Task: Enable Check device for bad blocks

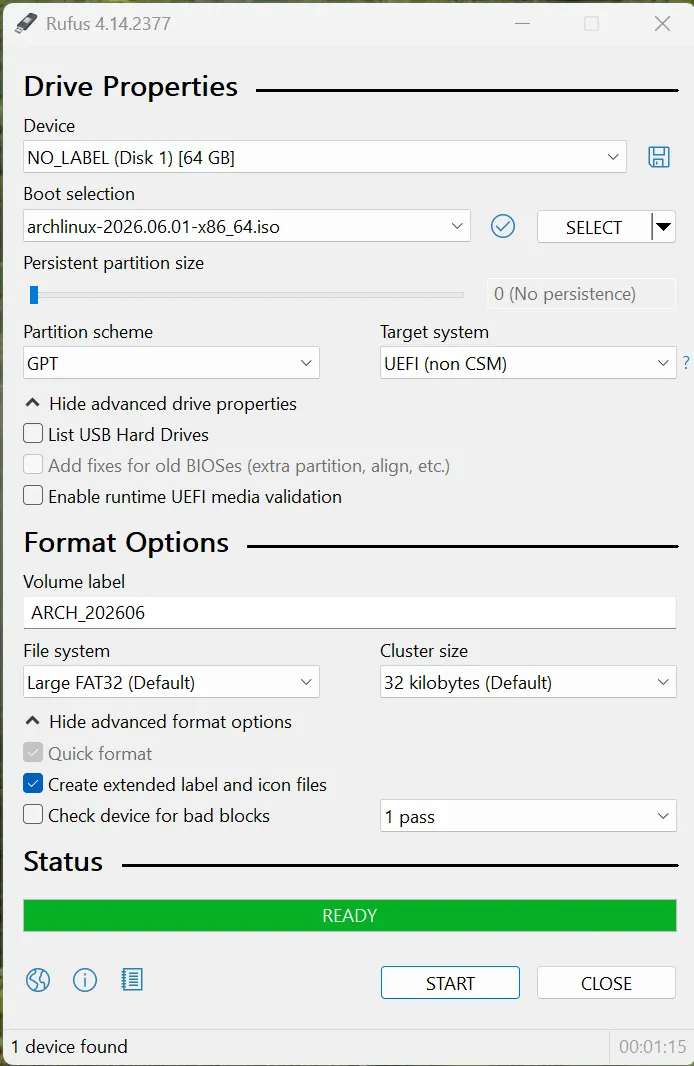Action: pyautogui.click(x=33, y=814)
